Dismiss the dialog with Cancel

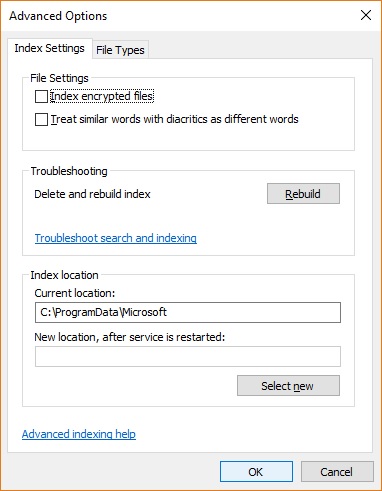click(x=337, y=472)
